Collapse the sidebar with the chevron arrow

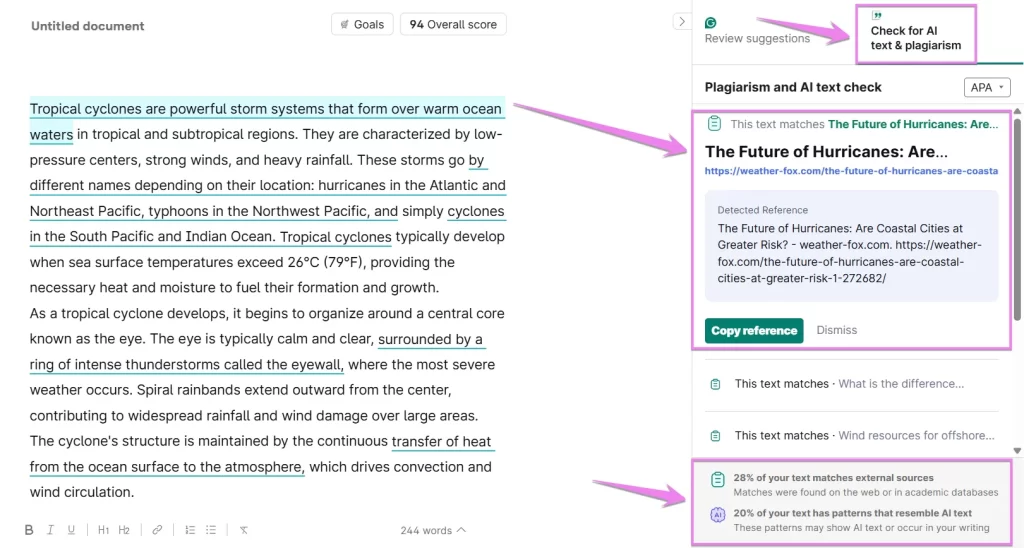click(x=681, y=21)
